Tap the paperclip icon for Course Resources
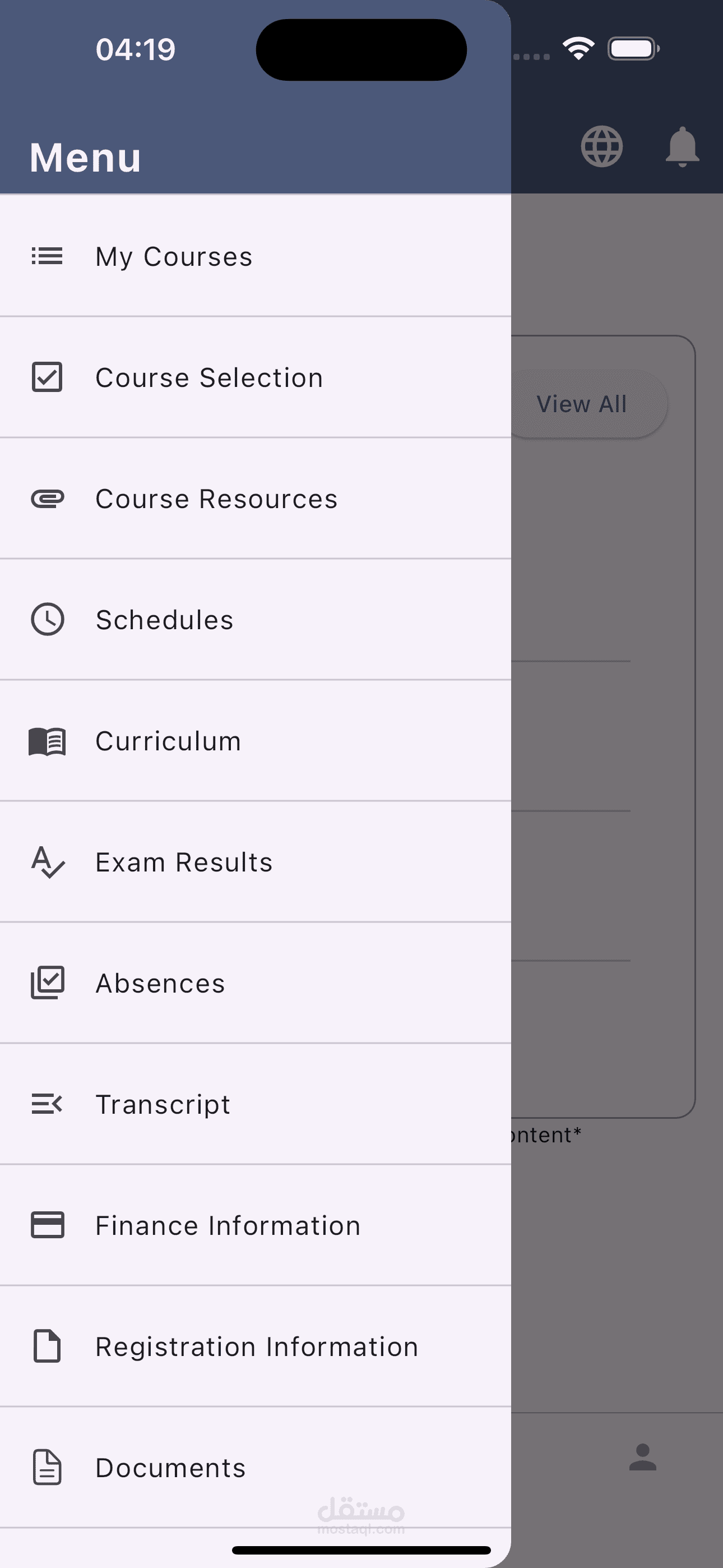 point(47,499)
